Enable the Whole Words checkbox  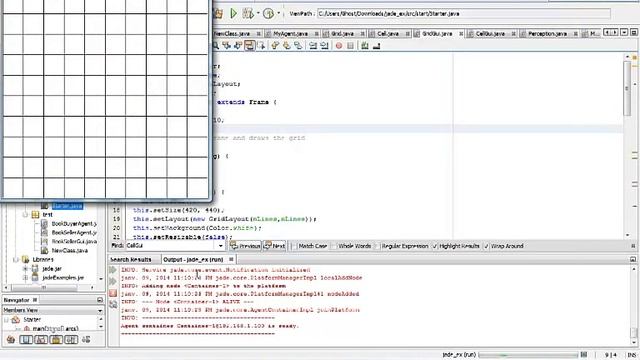coord(334,246)
